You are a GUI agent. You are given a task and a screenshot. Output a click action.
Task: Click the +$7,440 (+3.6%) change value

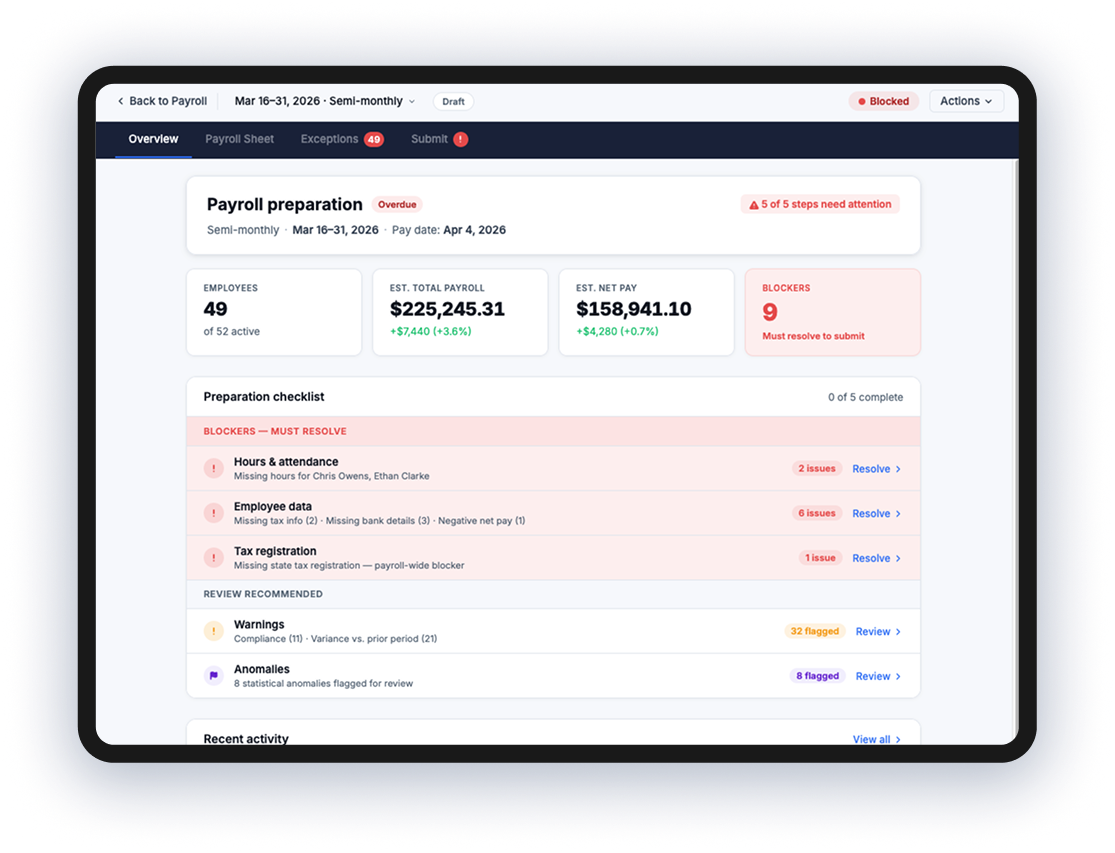pyautogui.click(x=430, y=332)
